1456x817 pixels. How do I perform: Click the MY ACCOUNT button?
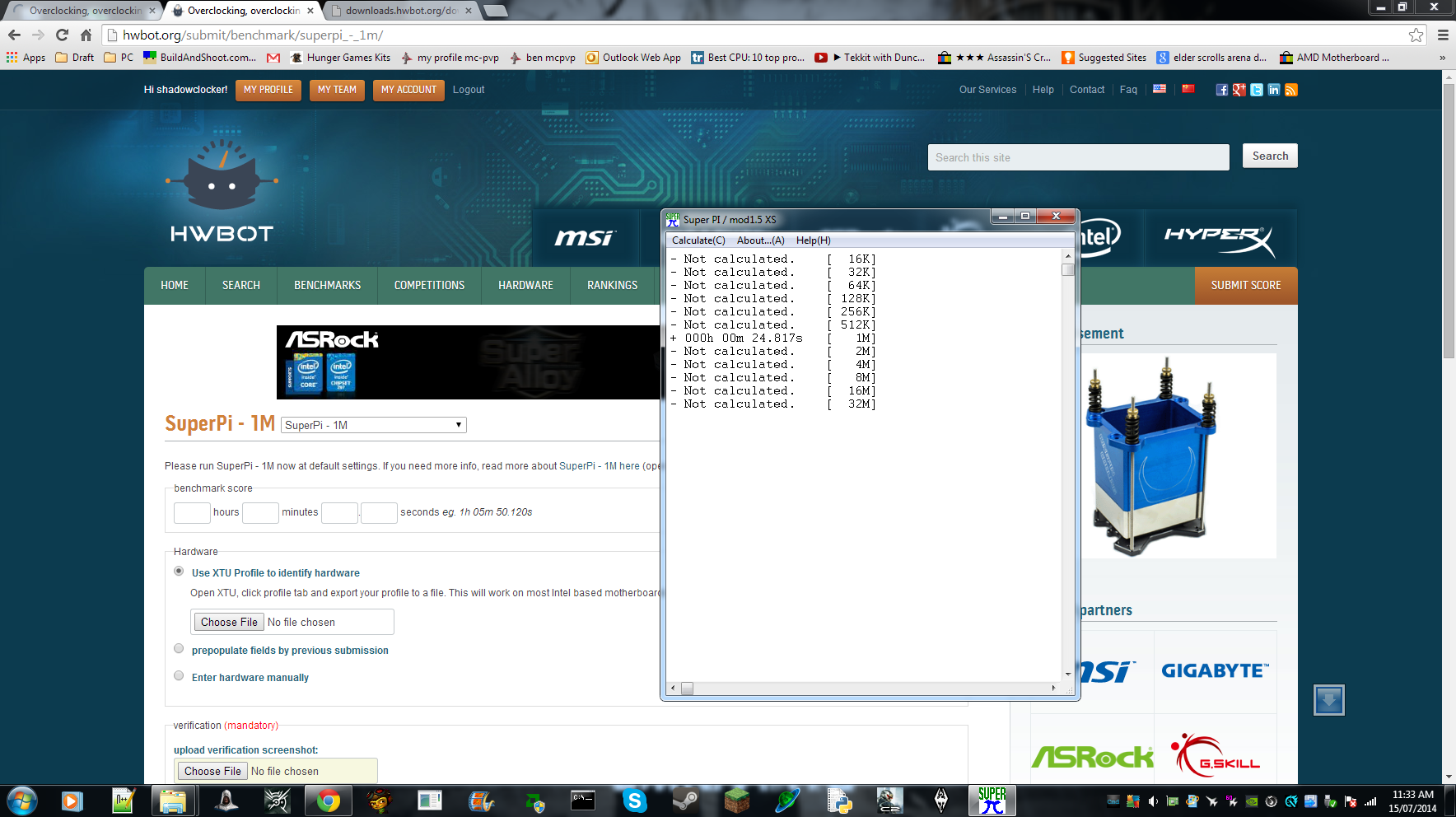pyautogui.click(x=408, y=90)
